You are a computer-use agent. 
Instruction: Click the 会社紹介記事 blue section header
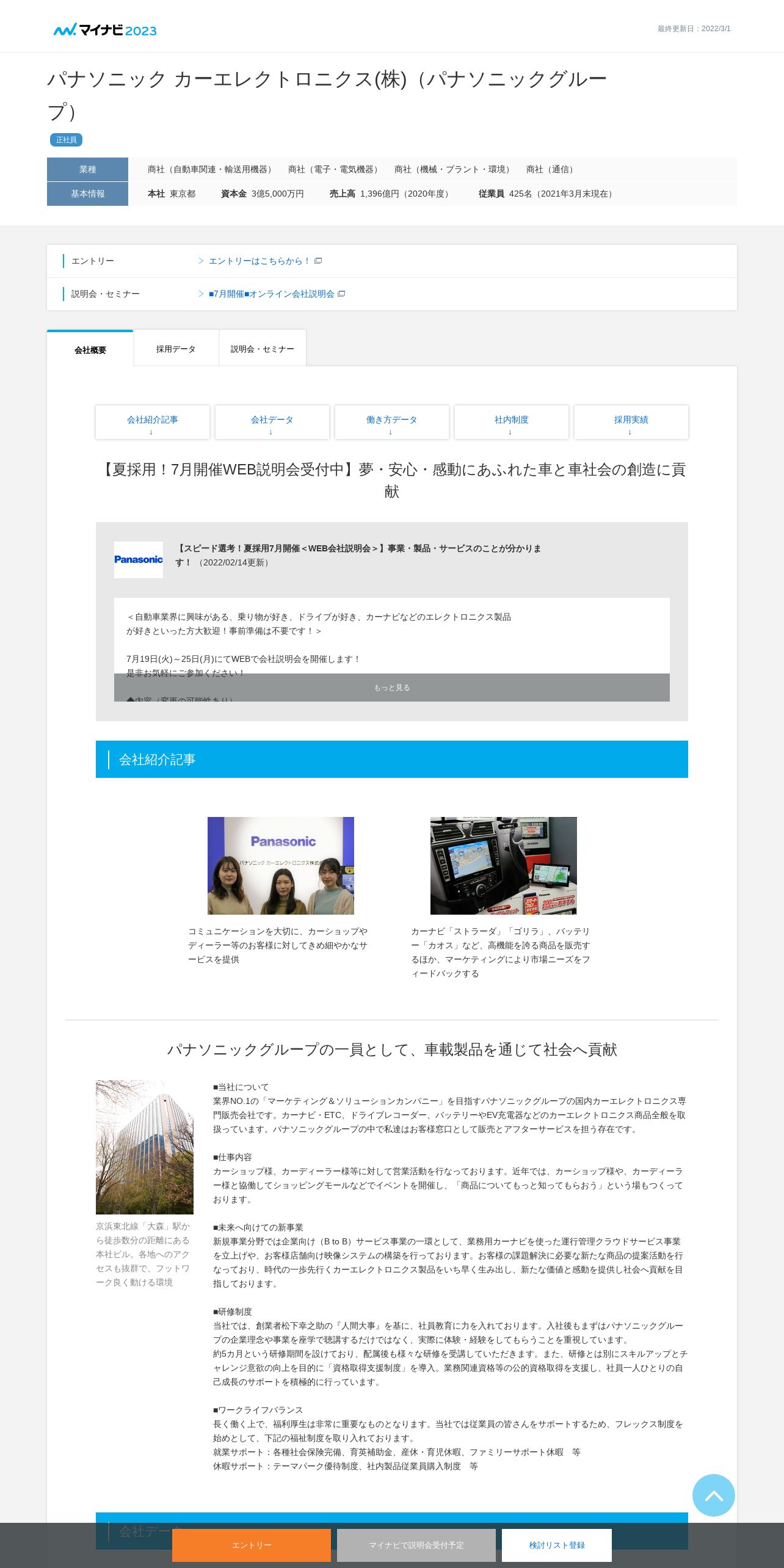coord(392,759)
